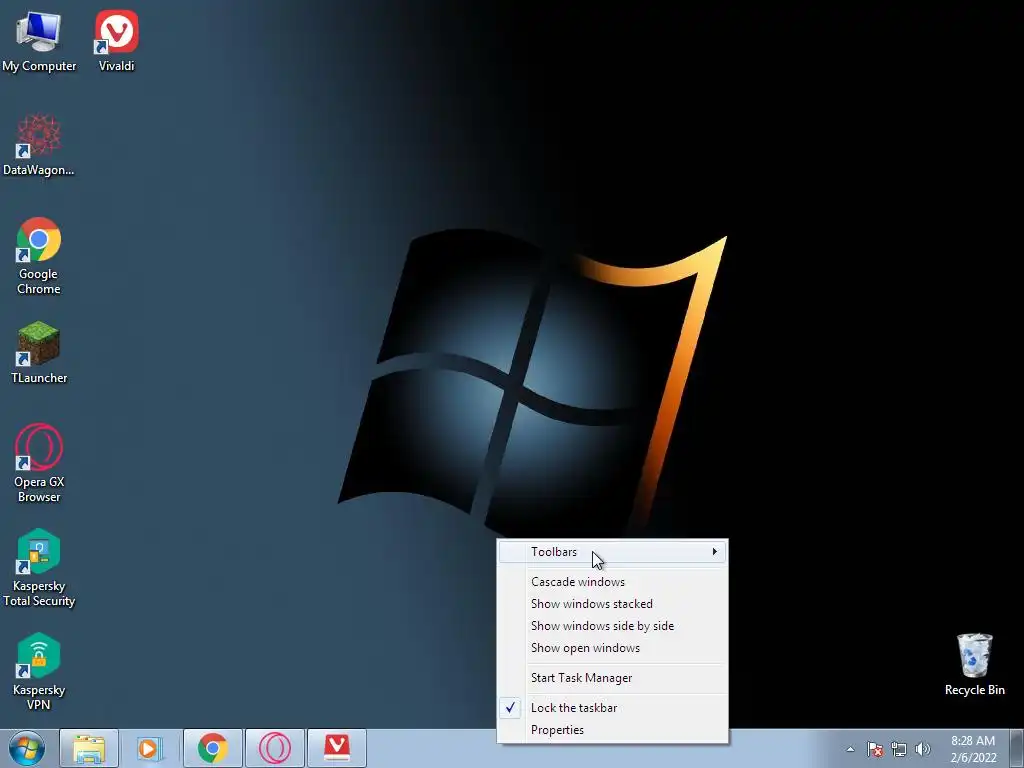This screenshot has width=1024, height=768.
Task: Select the Opera GX Browser desktop shortcut
Action: (x=39, y=464)
